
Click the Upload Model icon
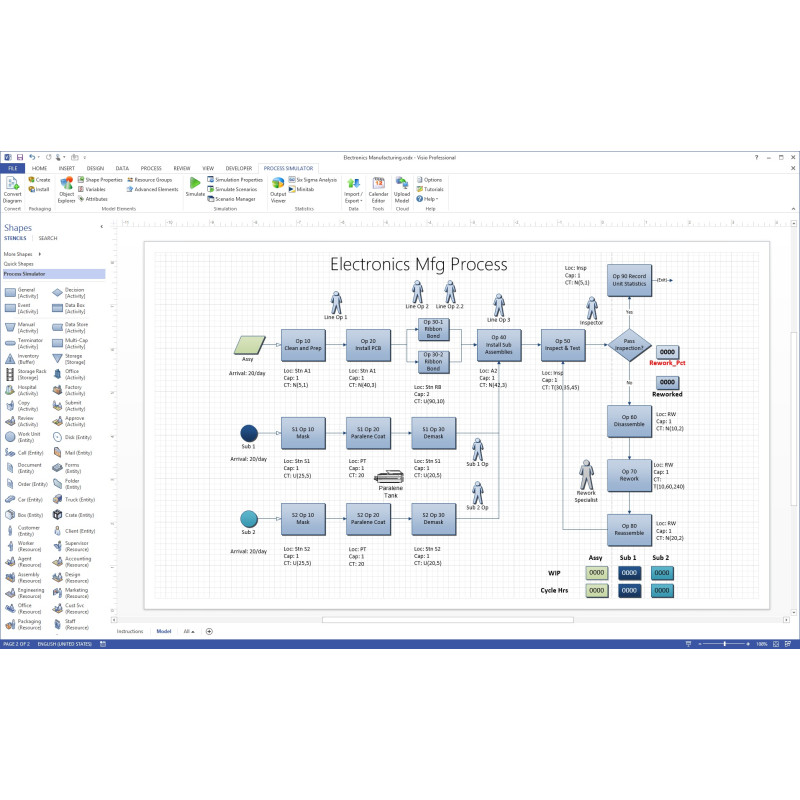(401, 188)
